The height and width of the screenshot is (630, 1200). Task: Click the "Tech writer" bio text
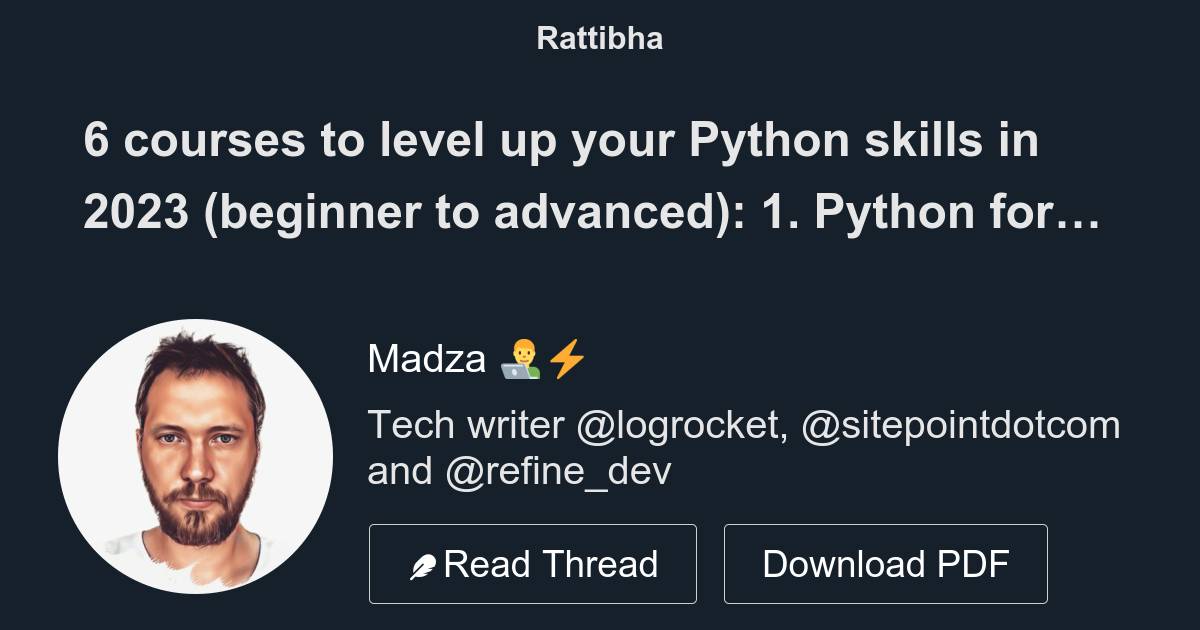[x=466, y=426]
